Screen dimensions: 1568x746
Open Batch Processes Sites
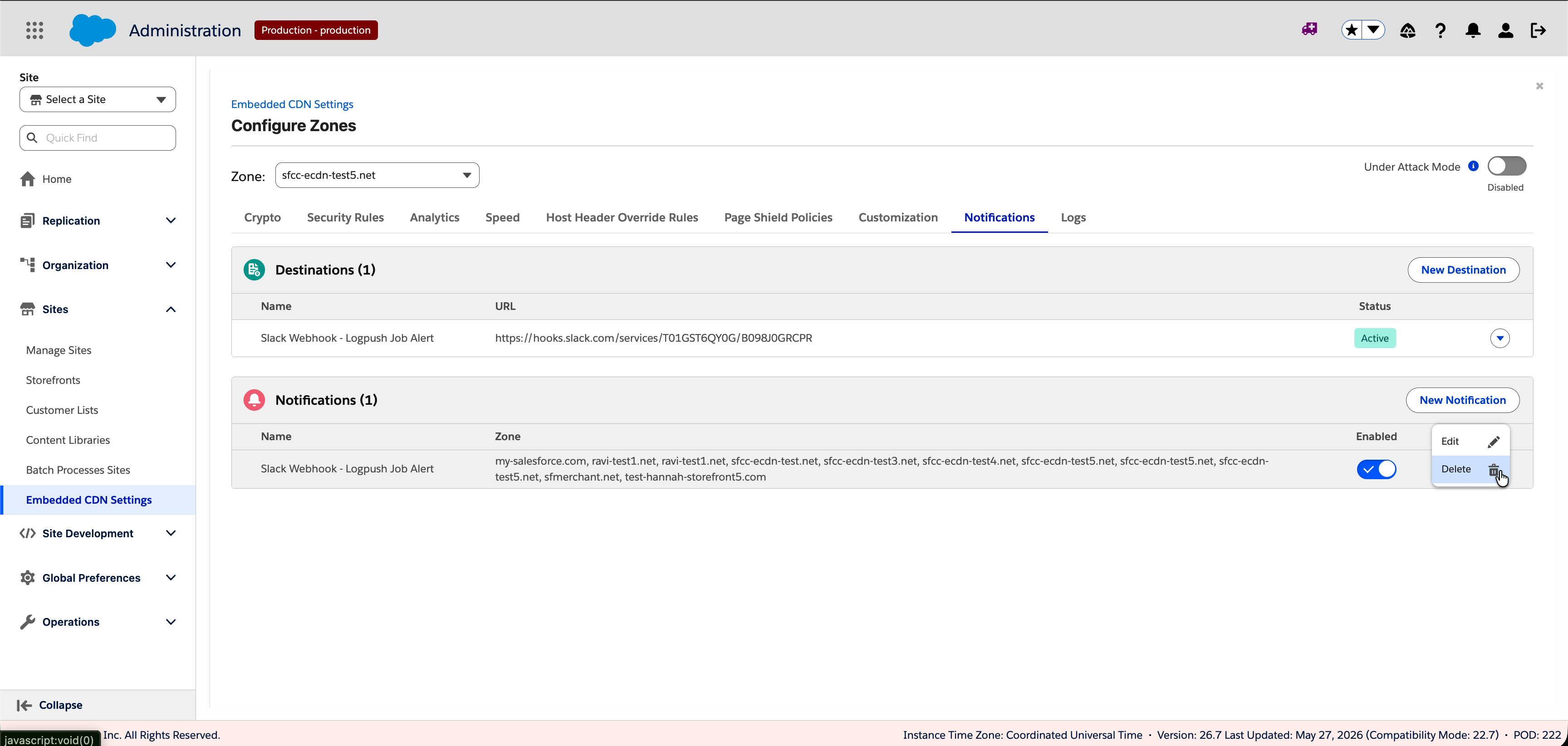78,470
